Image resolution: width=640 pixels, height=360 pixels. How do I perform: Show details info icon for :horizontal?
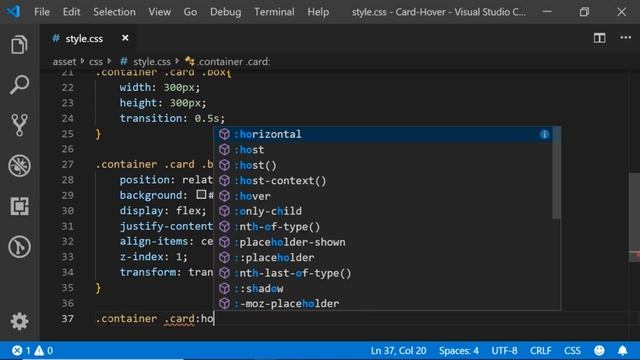coord(544,134)
